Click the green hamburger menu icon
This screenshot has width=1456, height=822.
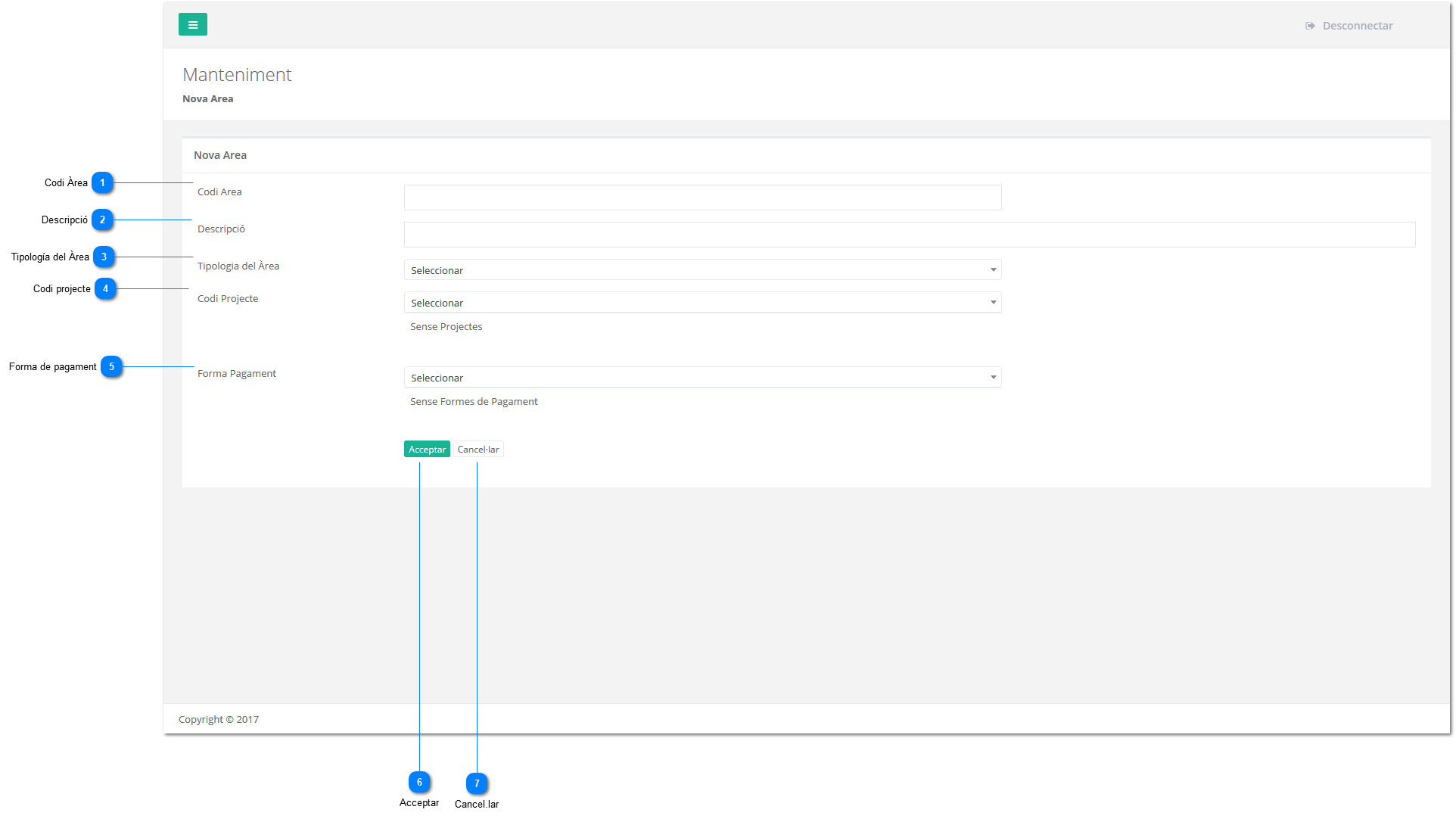tap(193, 25)
